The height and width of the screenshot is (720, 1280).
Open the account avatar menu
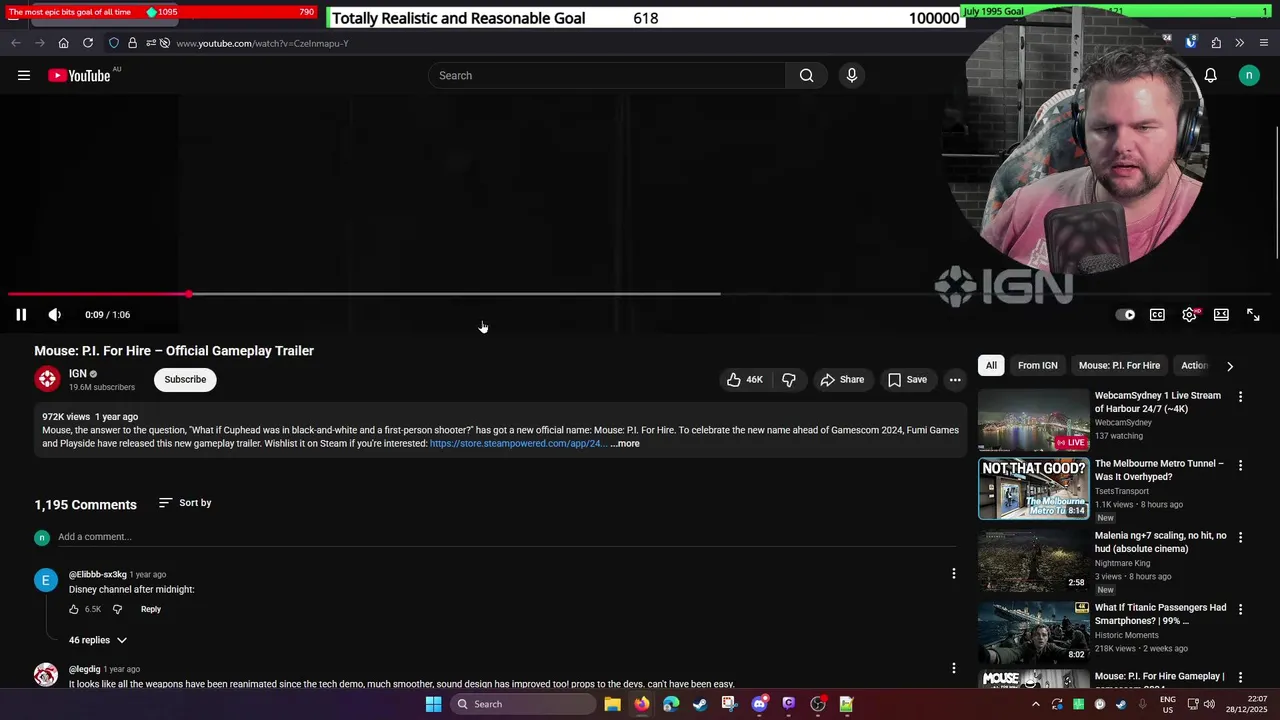[1249, 75]
